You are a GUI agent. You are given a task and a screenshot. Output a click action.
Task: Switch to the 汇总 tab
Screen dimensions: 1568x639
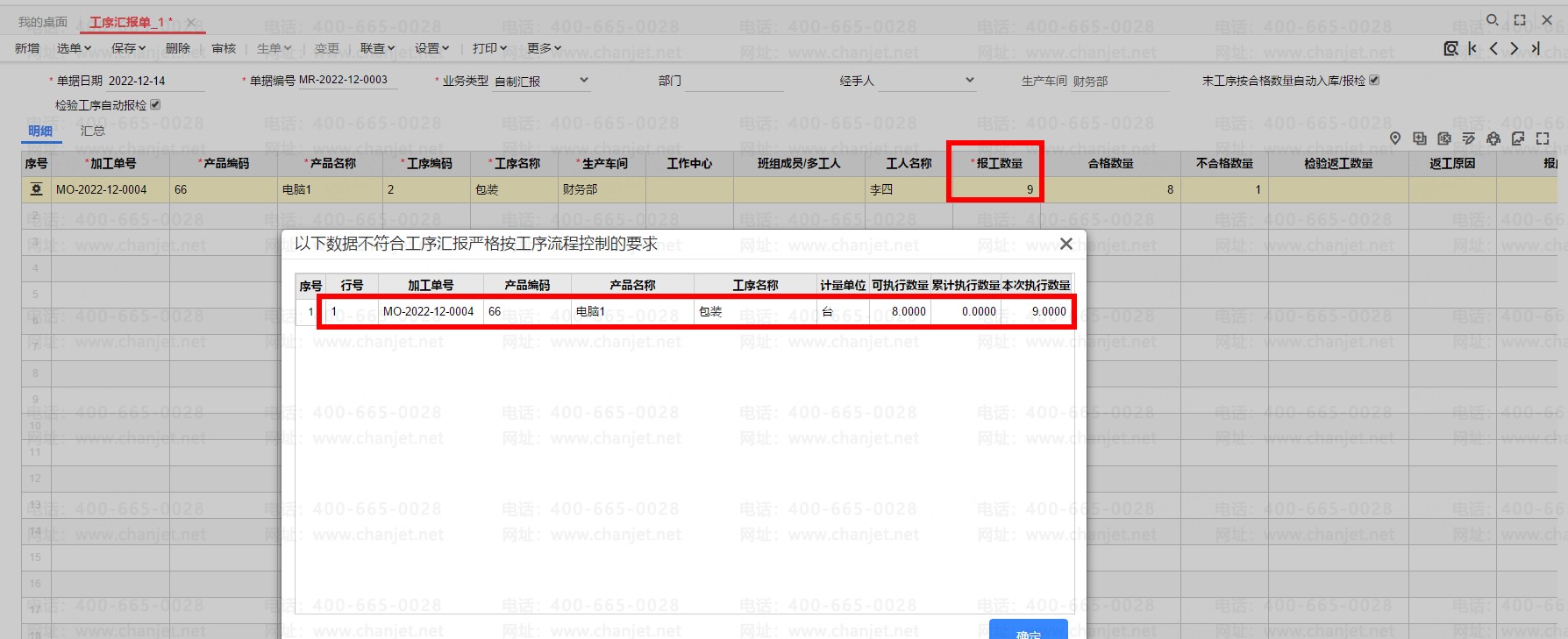(x=92, y=131)
